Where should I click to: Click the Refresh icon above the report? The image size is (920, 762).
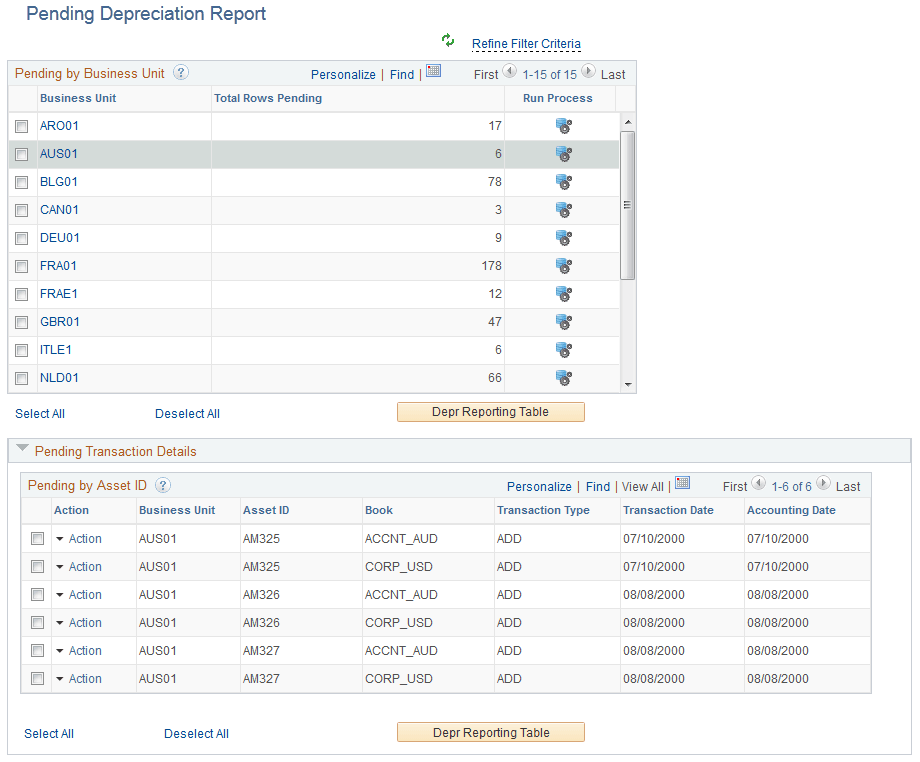tap(447, 40)
